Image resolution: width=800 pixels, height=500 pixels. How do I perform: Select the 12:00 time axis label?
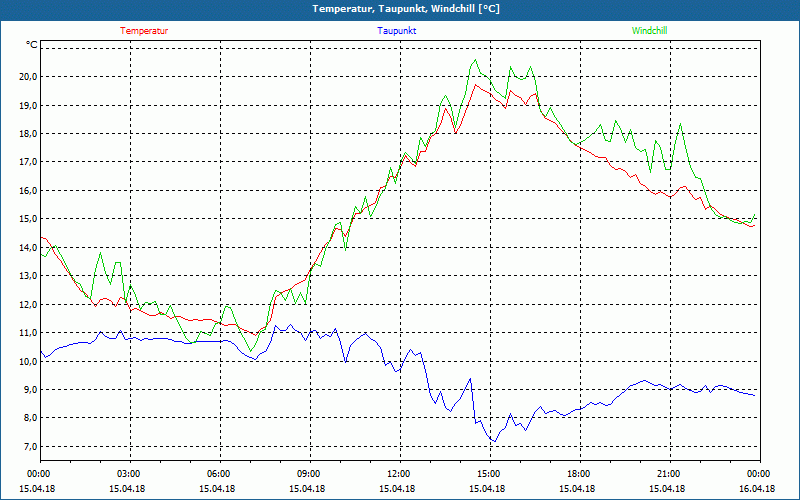click(x=399, y=474)
